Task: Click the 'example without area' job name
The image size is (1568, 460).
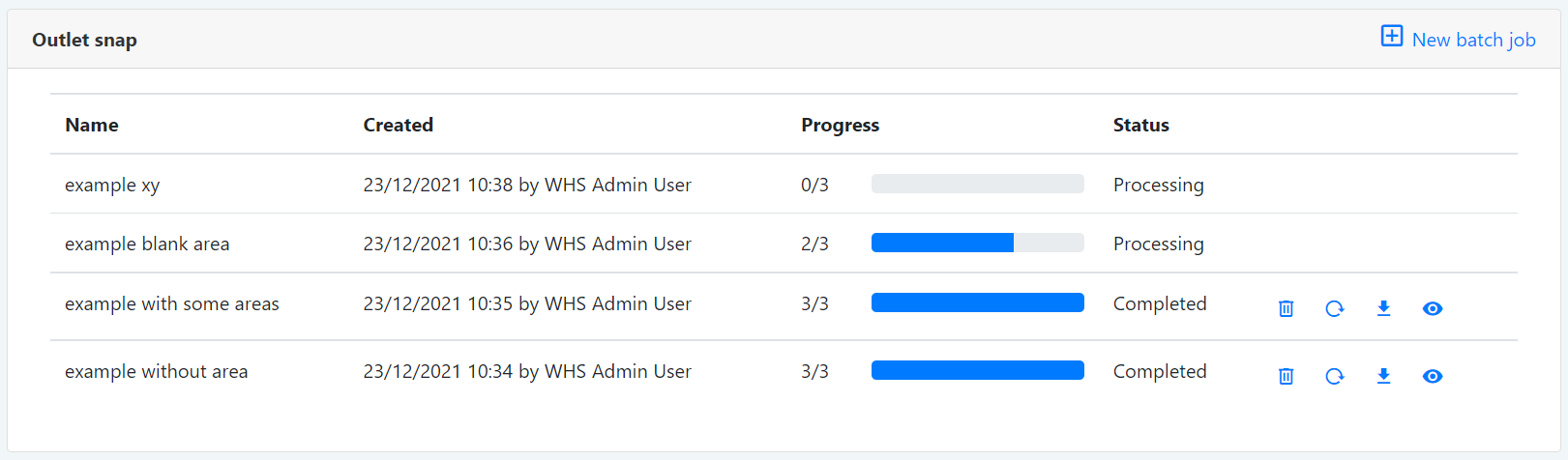Action: 156,371
